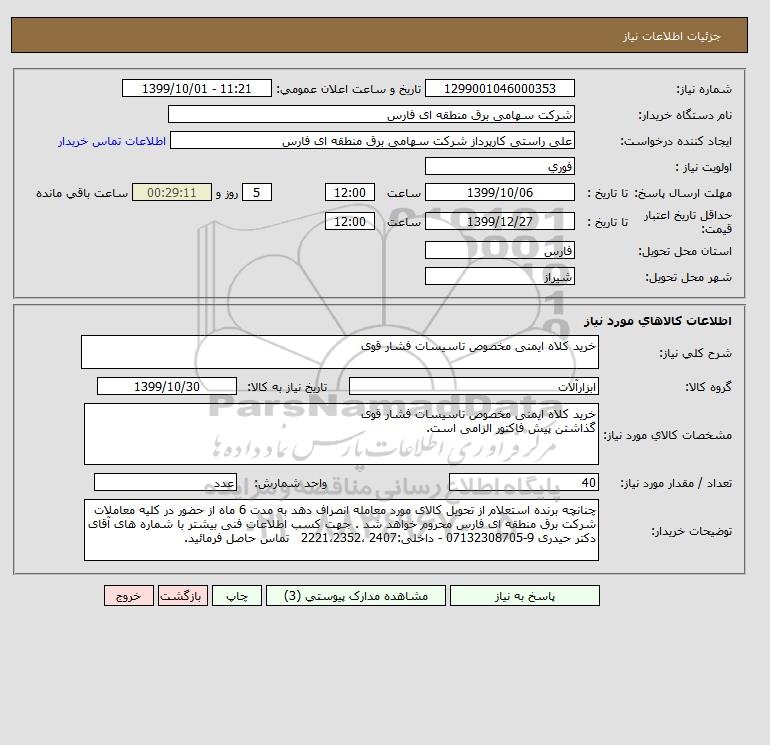770x745 pixels.
Task: Click the گروه کالا label
Action: tap(709, 387)
